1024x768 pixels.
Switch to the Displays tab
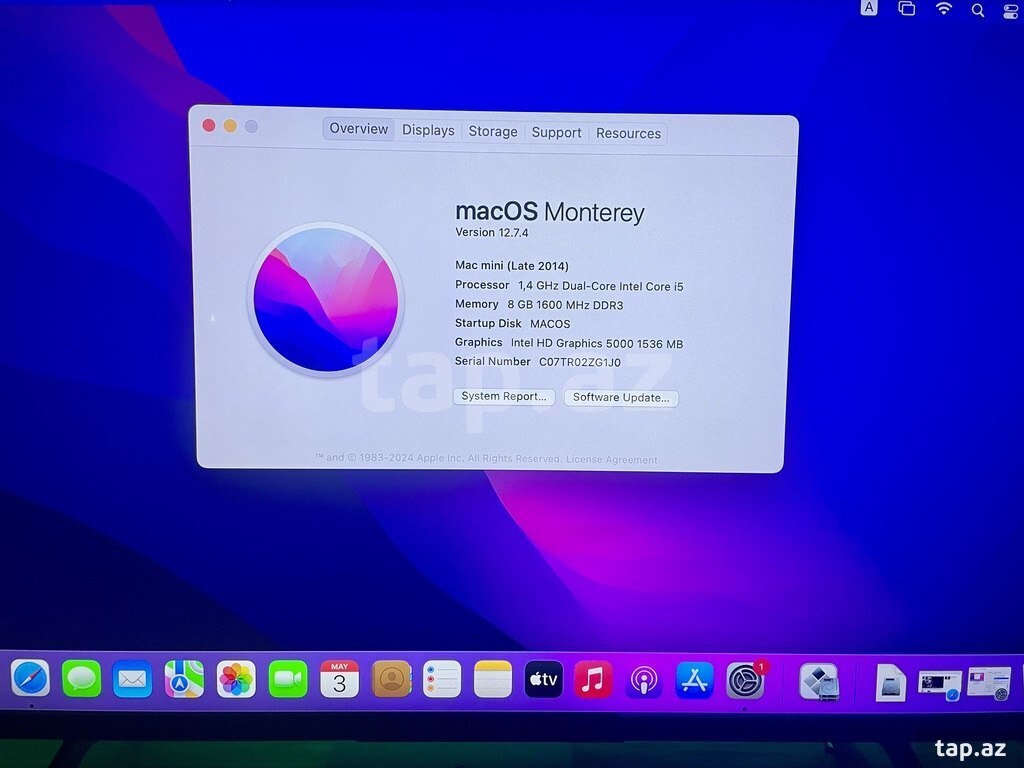(x=428, y=130)
